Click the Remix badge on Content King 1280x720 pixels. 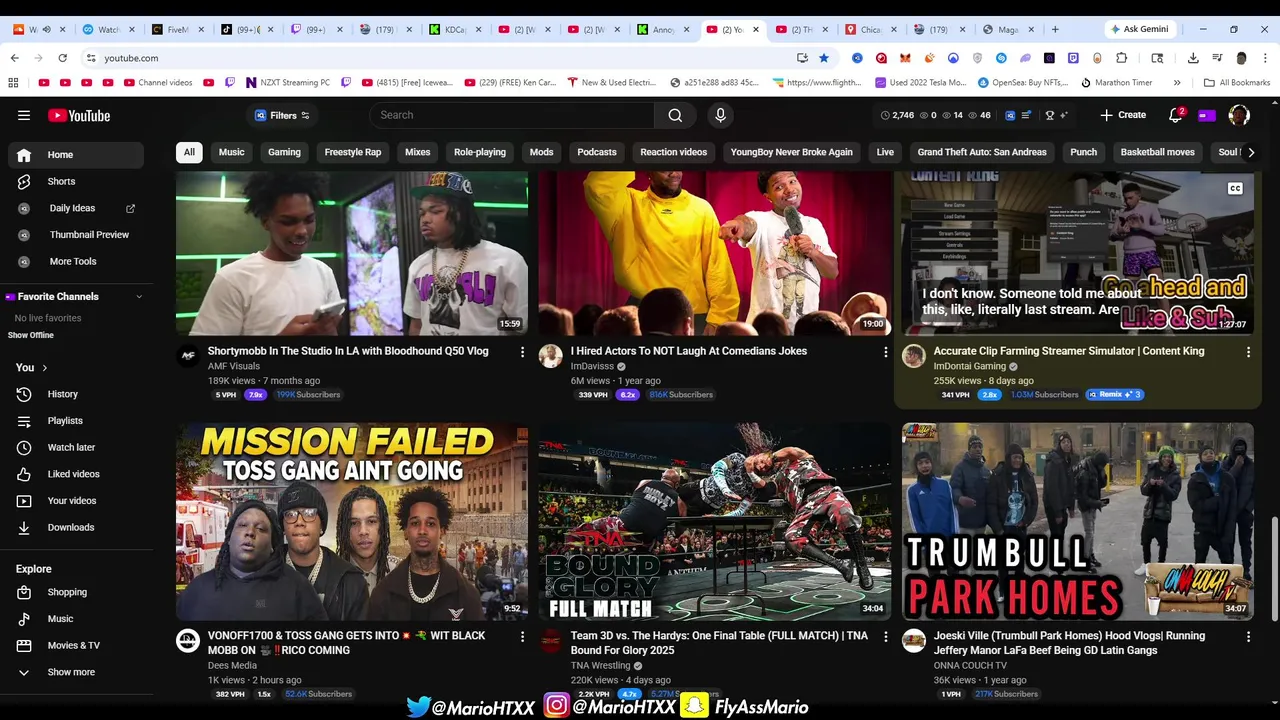pyautogui.click(x=1115, y=395)
